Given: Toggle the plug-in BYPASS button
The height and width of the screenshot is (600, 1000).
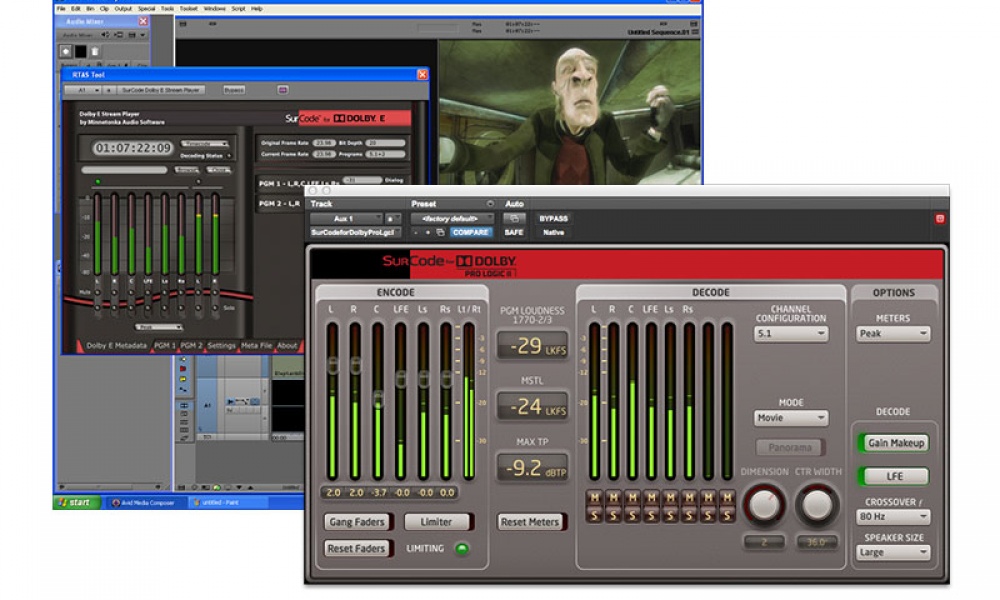Looking at the screenshot, I should pyautogui.click(x=553, y=218).
